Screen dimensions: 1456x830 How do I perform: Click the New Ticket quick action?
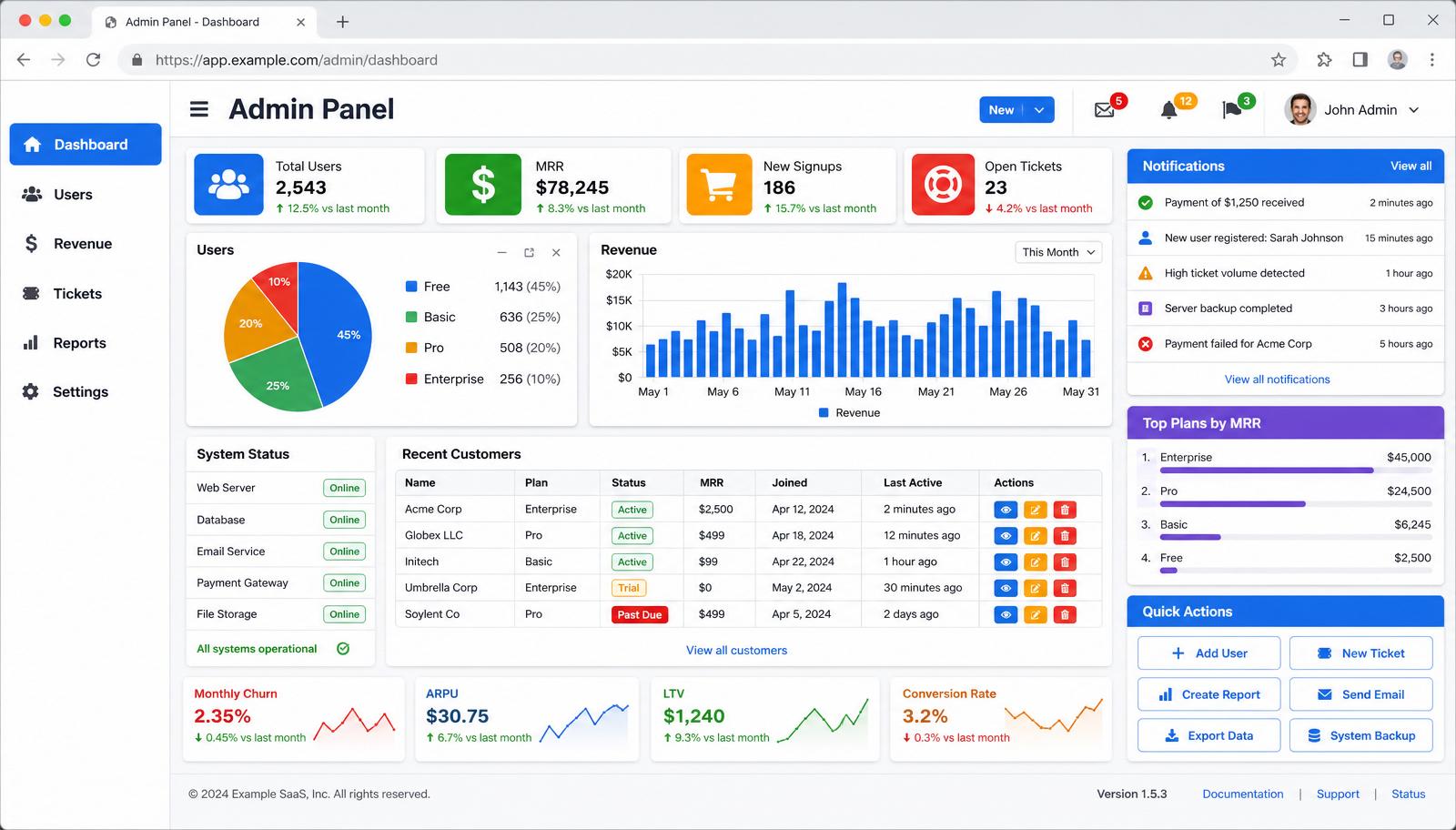[1360, 653]
